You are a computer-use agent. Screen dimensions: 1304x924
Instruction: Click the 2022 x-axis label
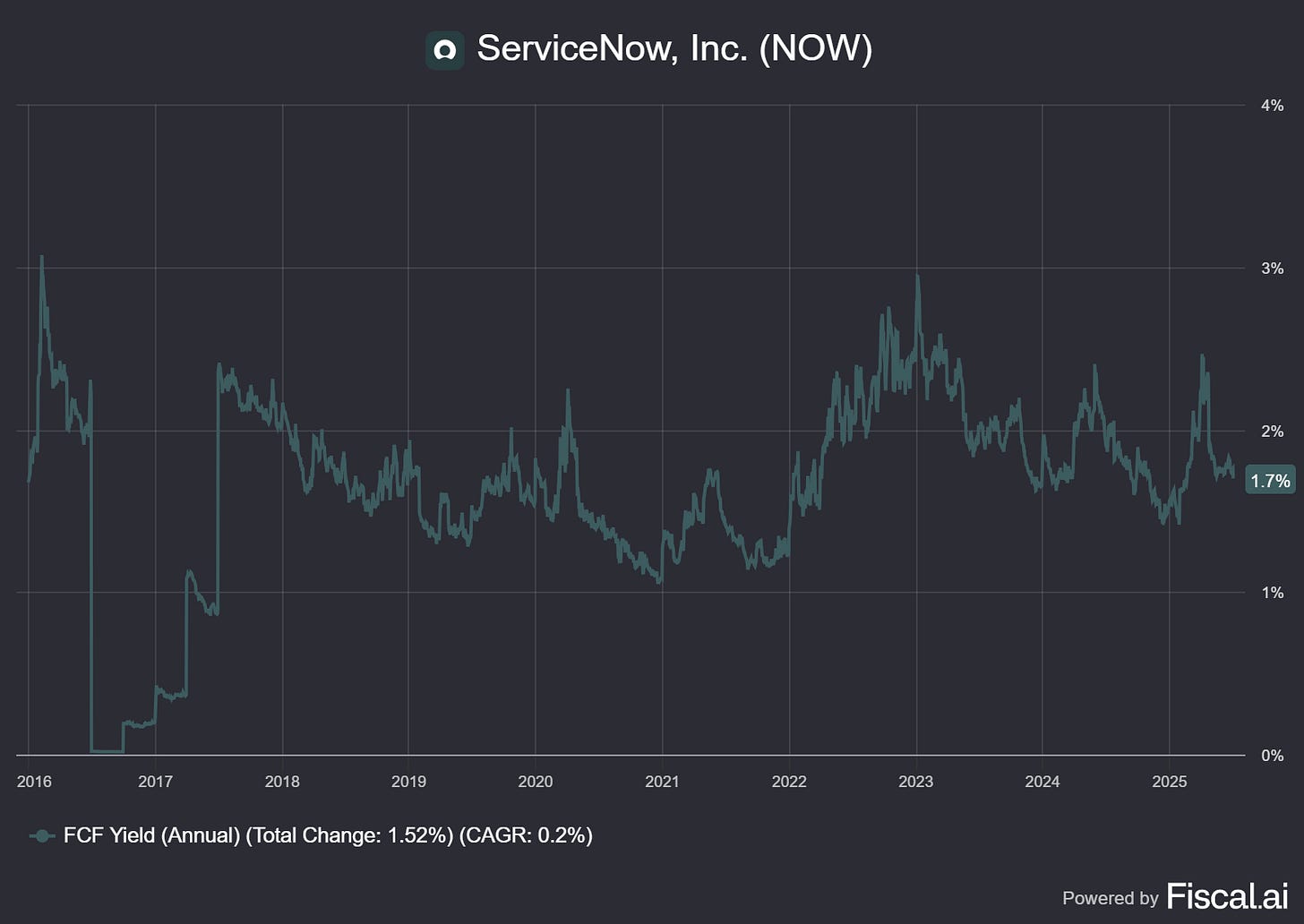[789, 782]
